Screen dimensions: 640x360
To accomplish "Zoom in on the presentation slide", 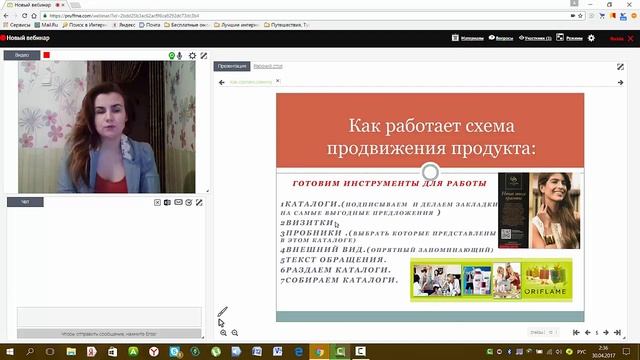I will pyautogui.click(x=223, y=333).
